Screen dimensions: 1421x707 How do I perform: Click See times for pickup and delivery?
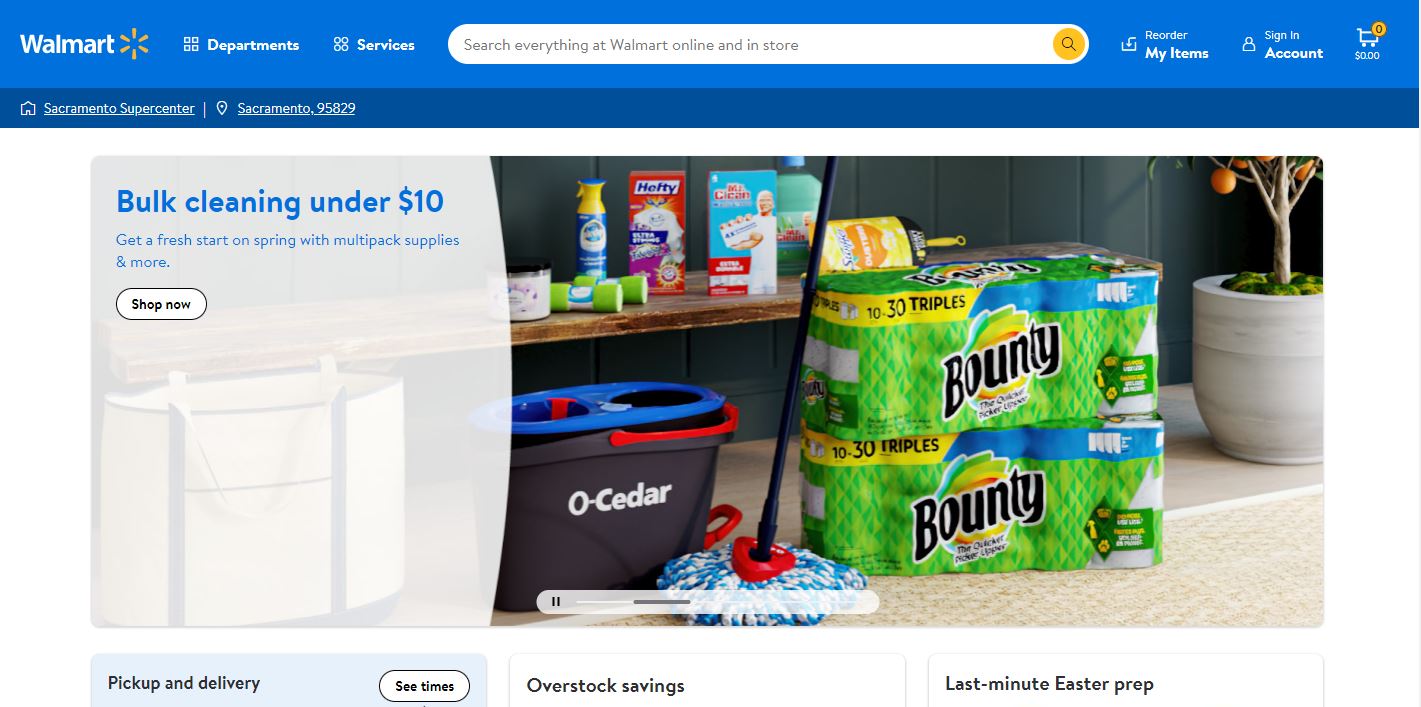click(x=424, y=686)
